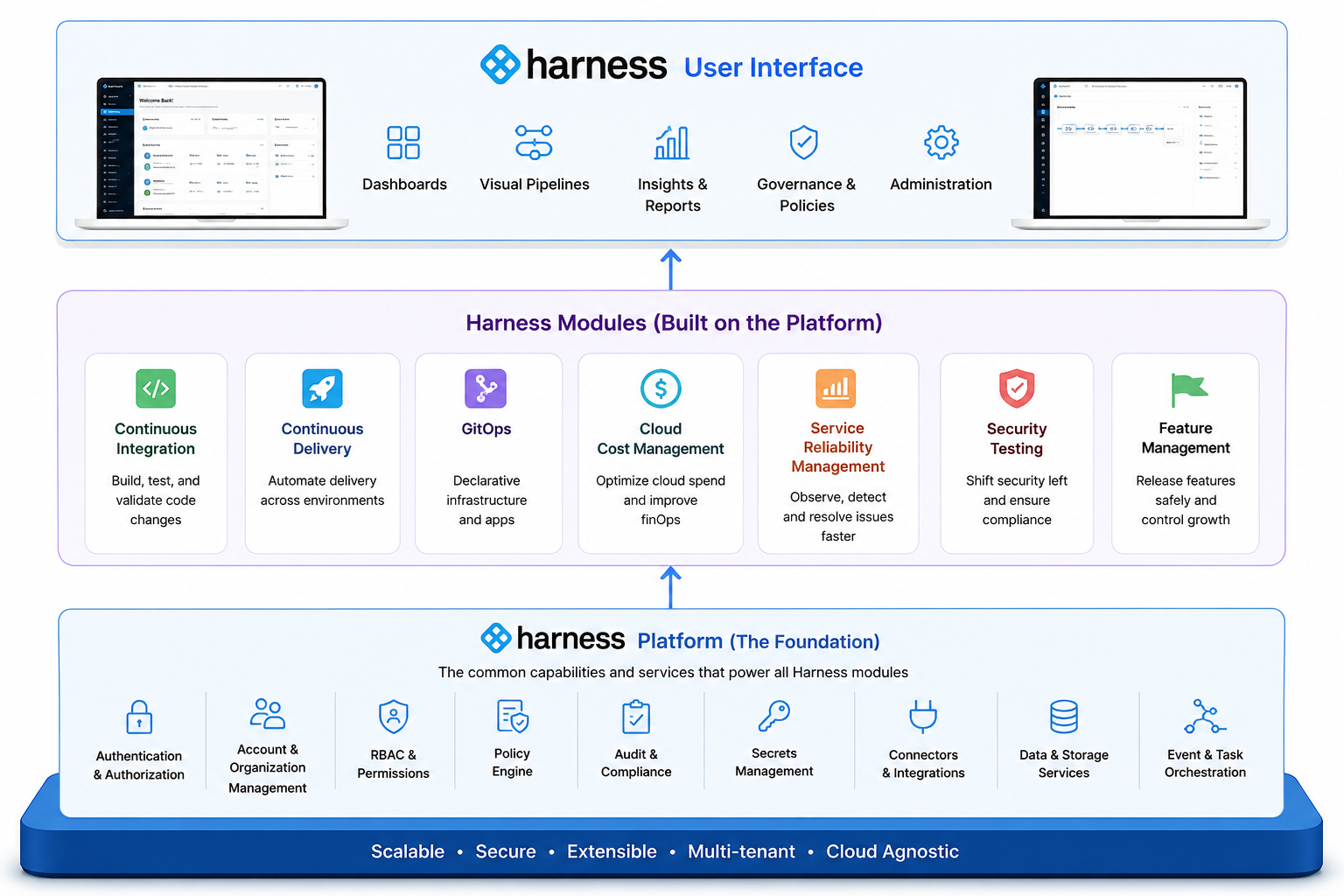Click the Authentication & Authorization lock icon

pos(139,717)
